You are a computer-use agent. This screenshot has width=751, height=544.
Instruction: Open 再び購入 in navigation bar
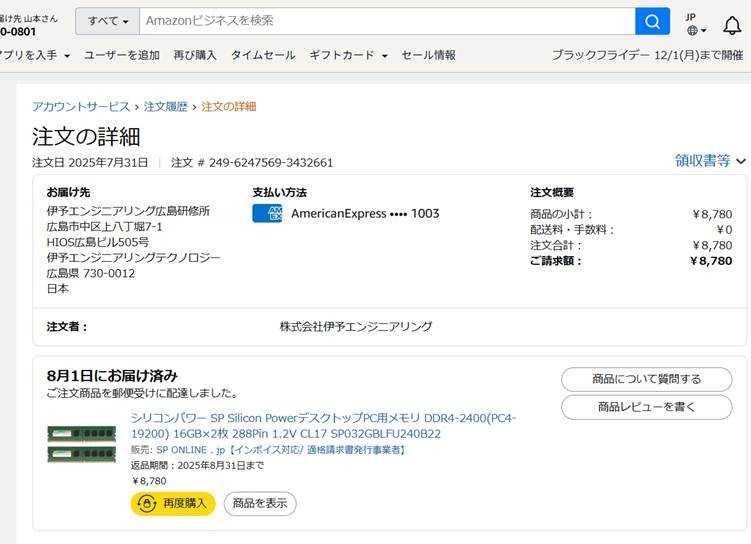click(194, 55)
